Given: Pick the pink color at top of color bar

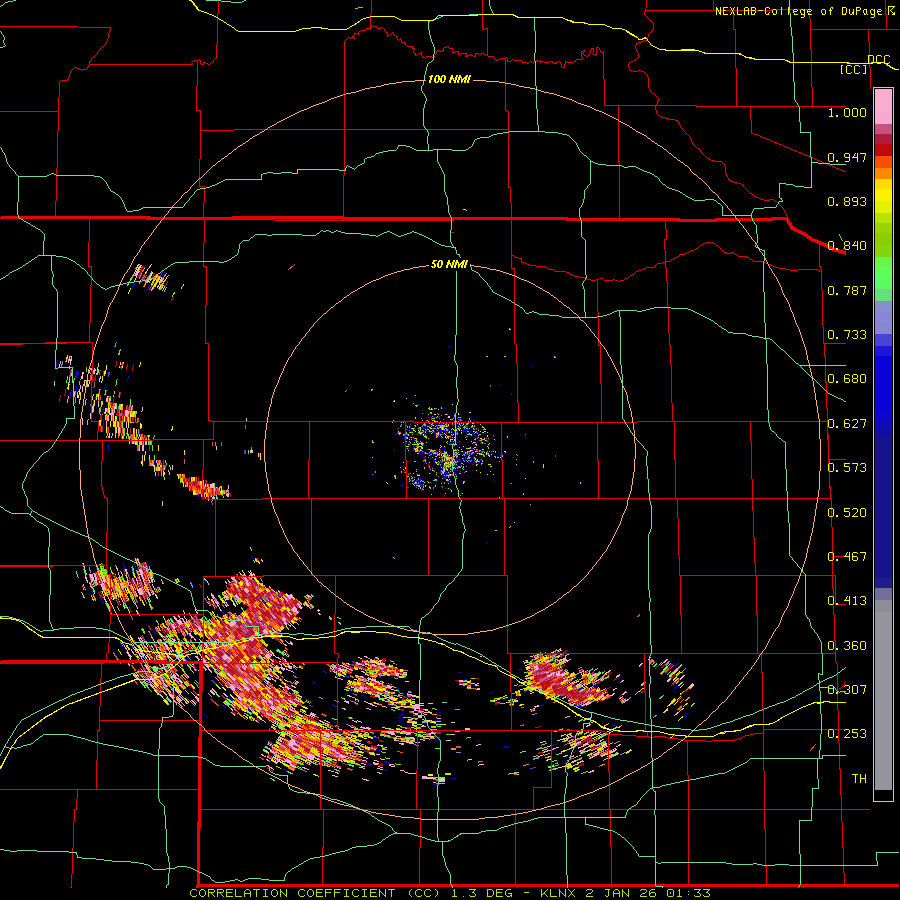Looking at the screenshot, I should [x=883, y=106].
